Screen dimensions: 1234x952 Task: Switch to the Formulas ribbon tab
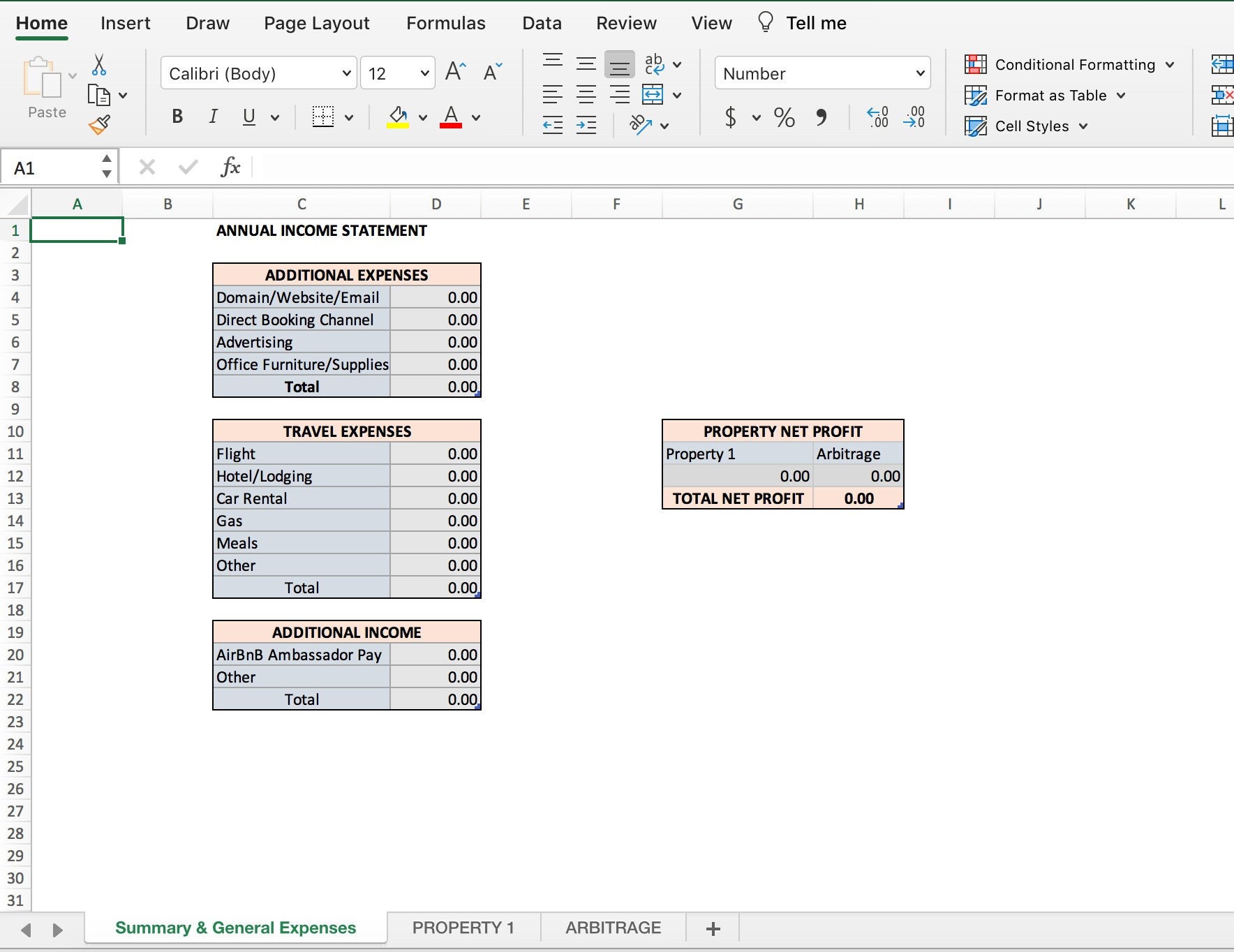point(445,23)
